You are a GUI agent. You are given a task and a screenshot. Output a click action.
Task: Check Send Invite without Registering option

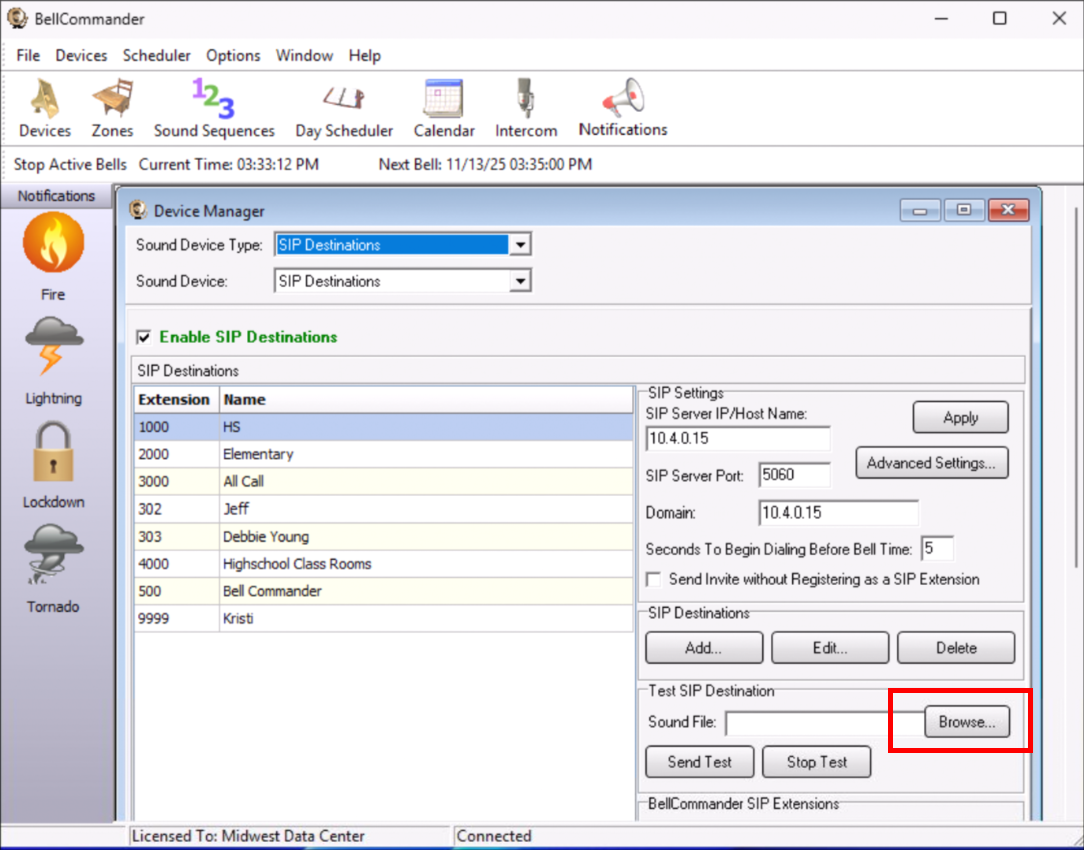point(654,579)
